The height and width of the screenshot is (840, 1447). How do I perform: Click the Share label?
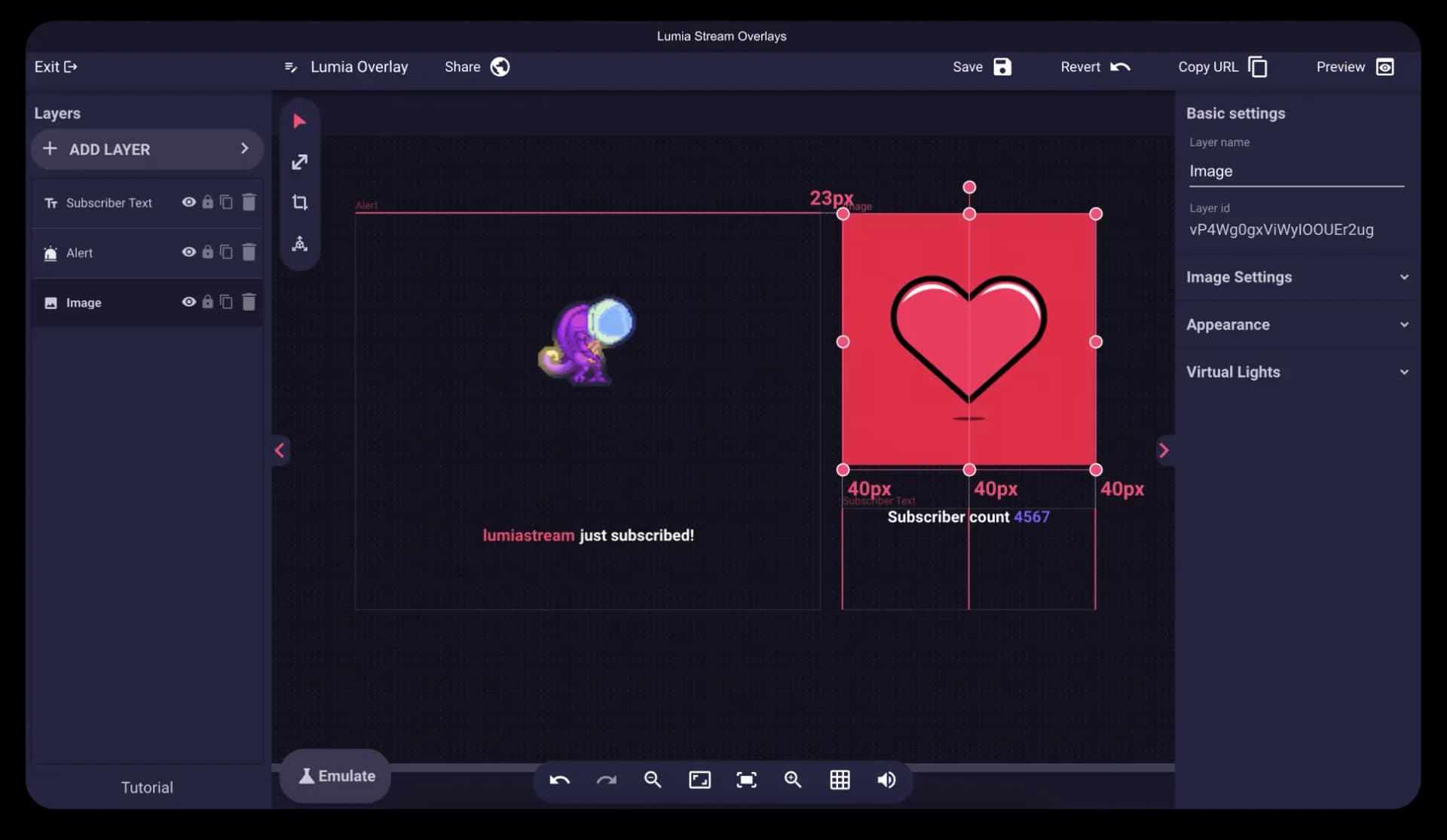pos(462,67)
